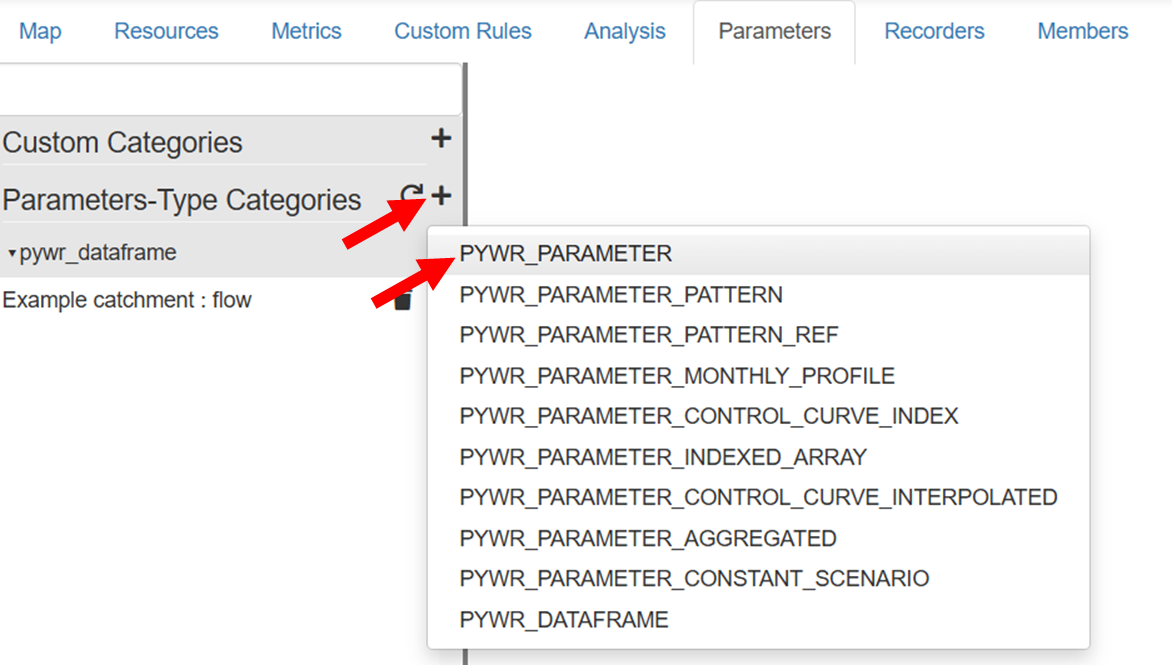1172x665 pixels.
Task: Select PYWR_PARAMETER_CONTROL_CURVE_INDEX entry
Action: [x=709, y=416]
